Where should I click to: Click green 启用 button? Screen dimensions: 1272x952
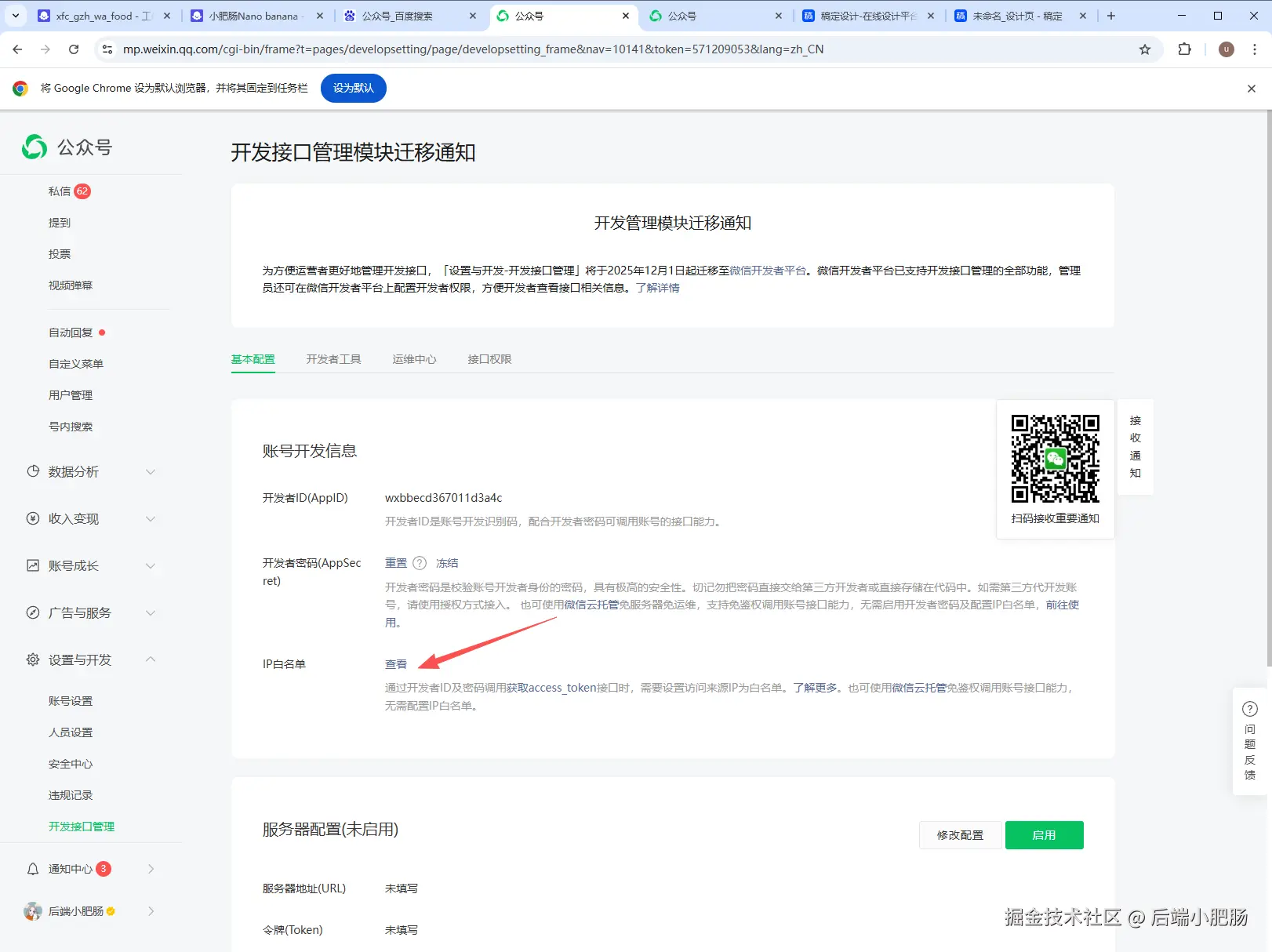(x=1045, y=835)
